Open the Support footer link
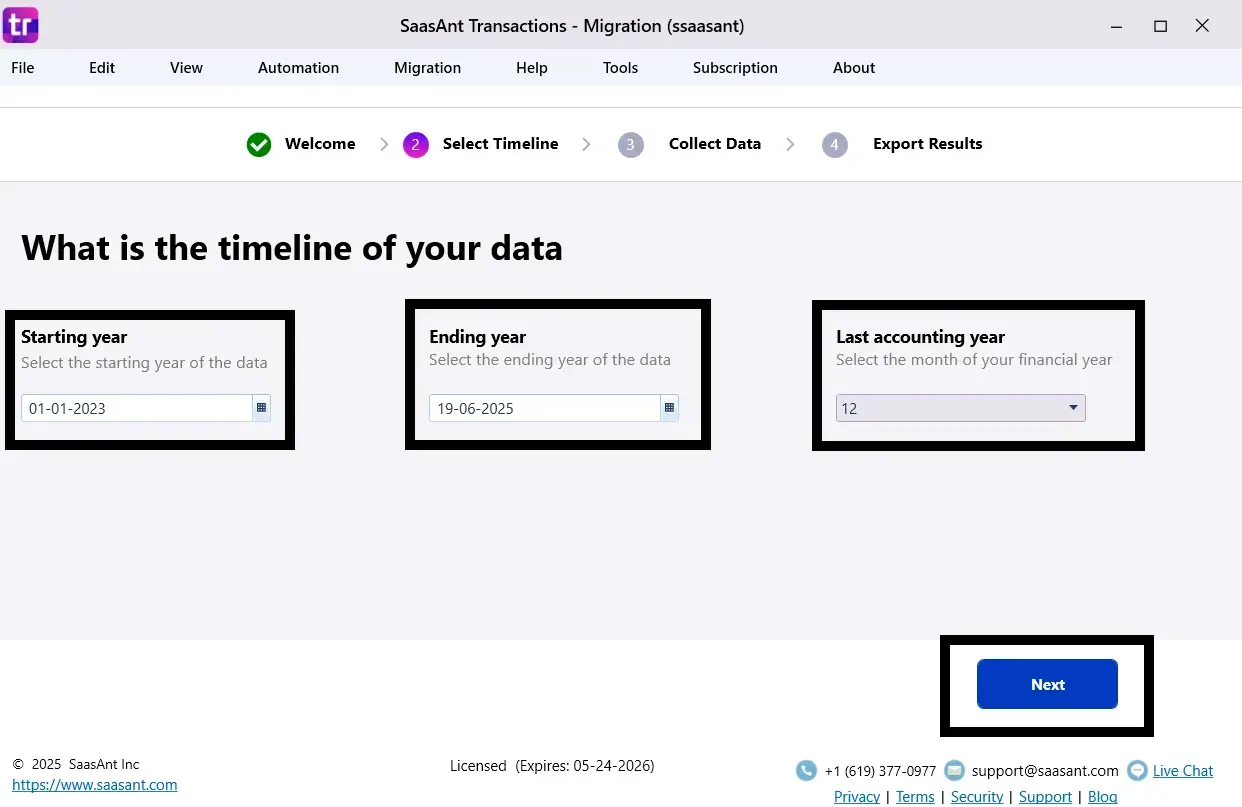The width and height of the screenshot is (1242, 807). pyautogui.click(x=1045, y=797)
